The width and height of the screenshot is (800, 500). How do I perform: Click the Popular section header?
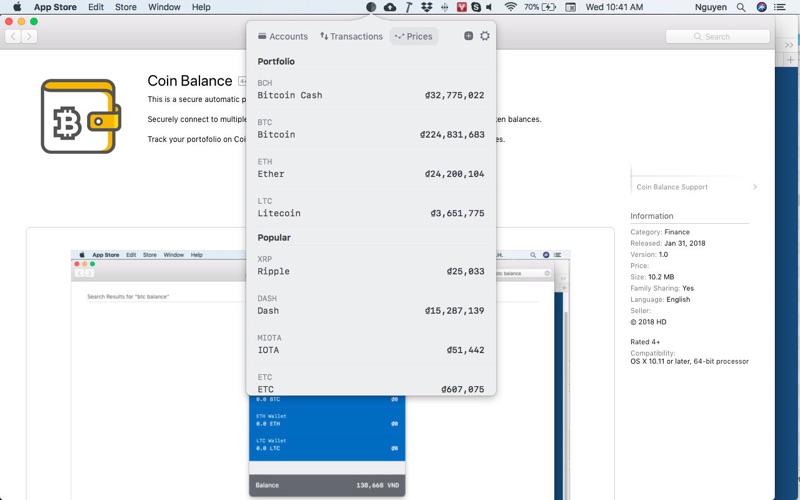274,237
